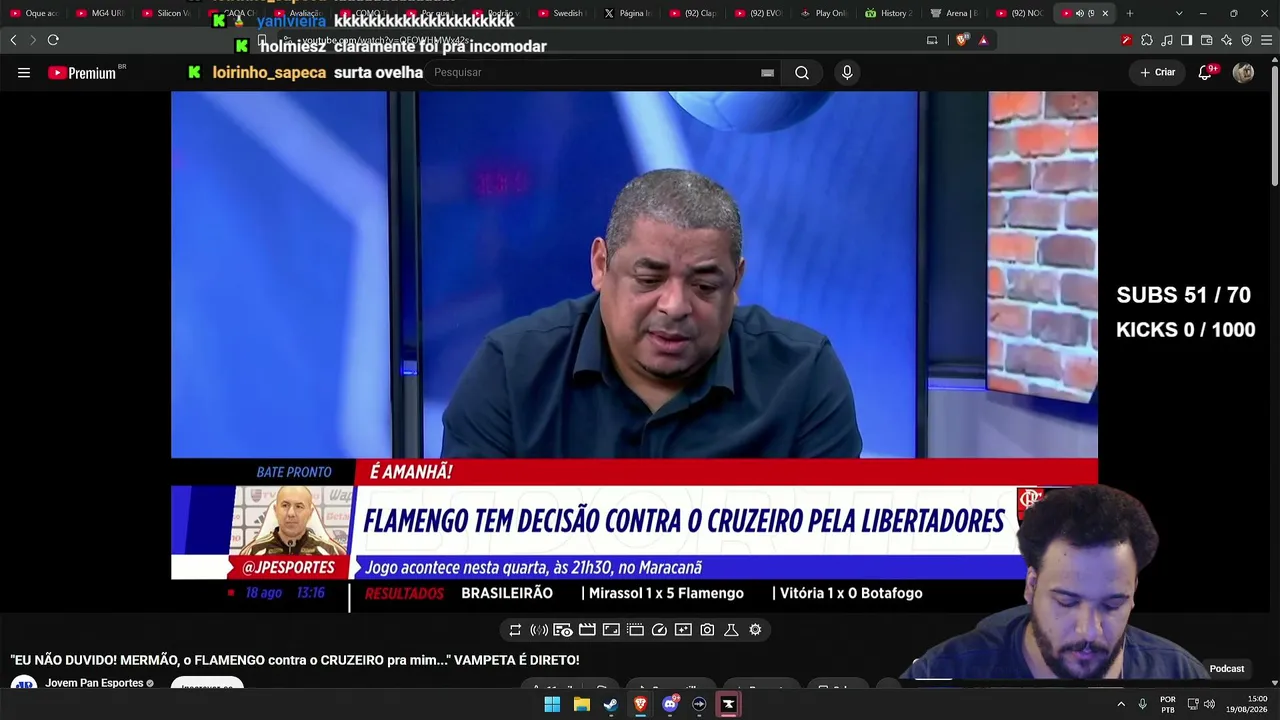
Task: Expand the tab search dropdown arrow
Action: point(1179,13)
